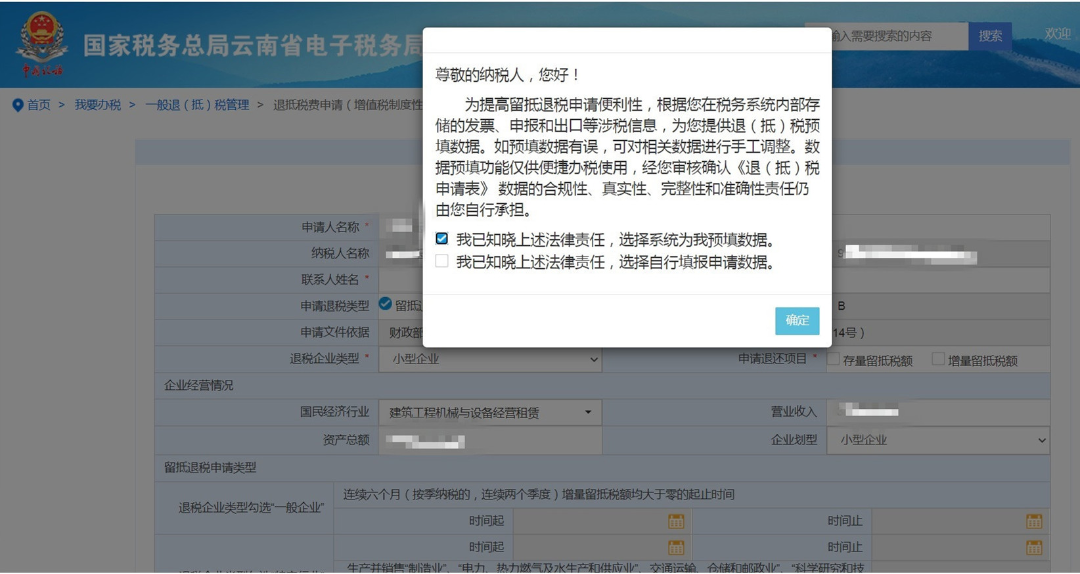This screenshot has height=574, width=1080.
Task: Open 企业划型 dropdown
Action: pyautogui.click(x=938, y=440)
